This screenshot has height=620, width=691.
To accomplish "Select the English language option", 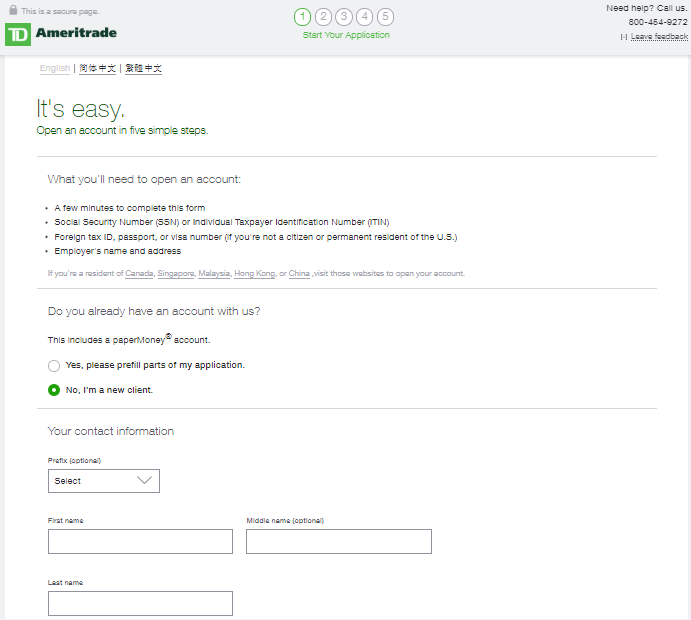I will click(x=55, y=69).
